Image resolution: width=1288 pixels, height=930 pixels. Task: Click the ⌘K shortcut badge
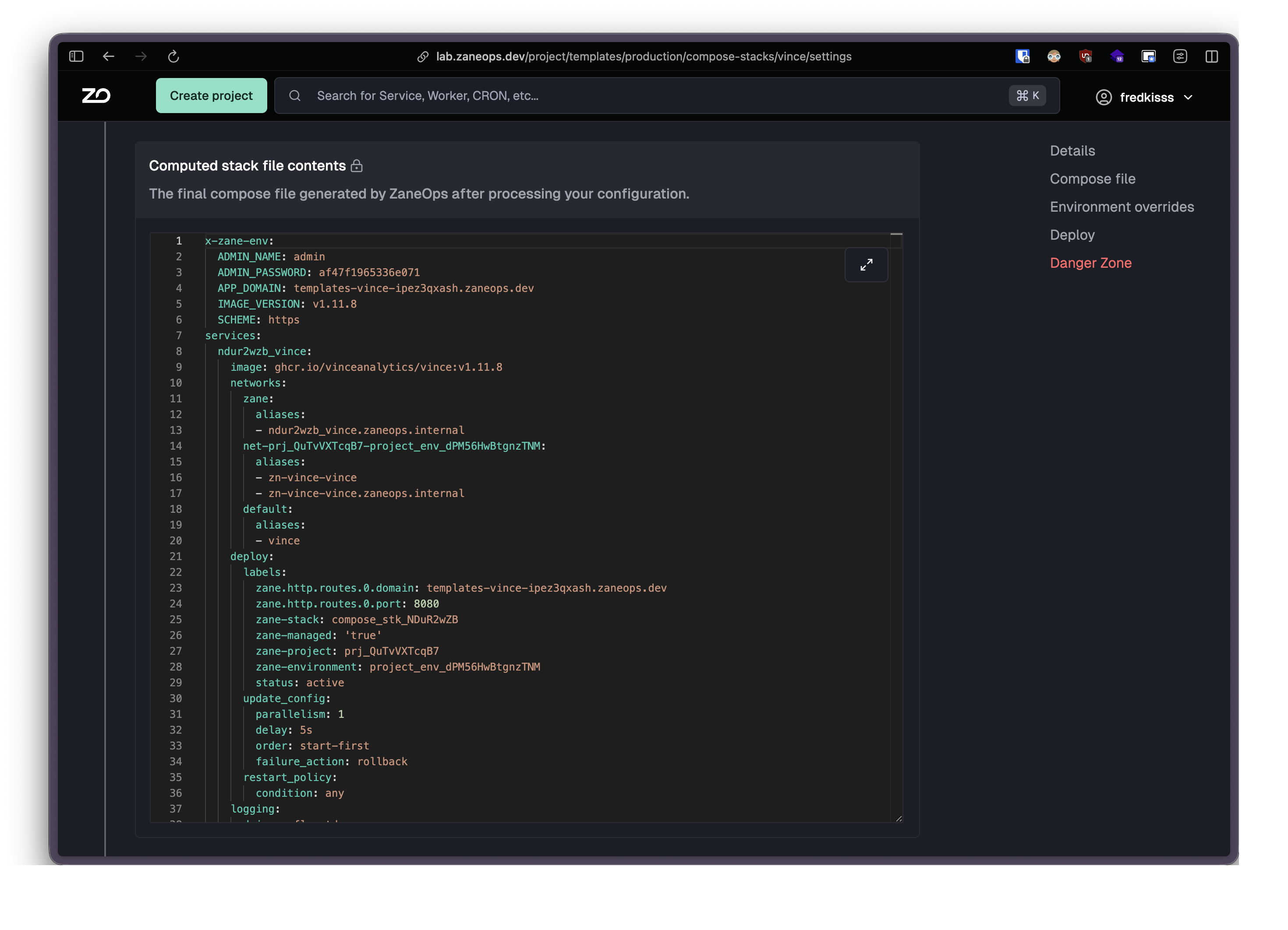(1027, 96)
